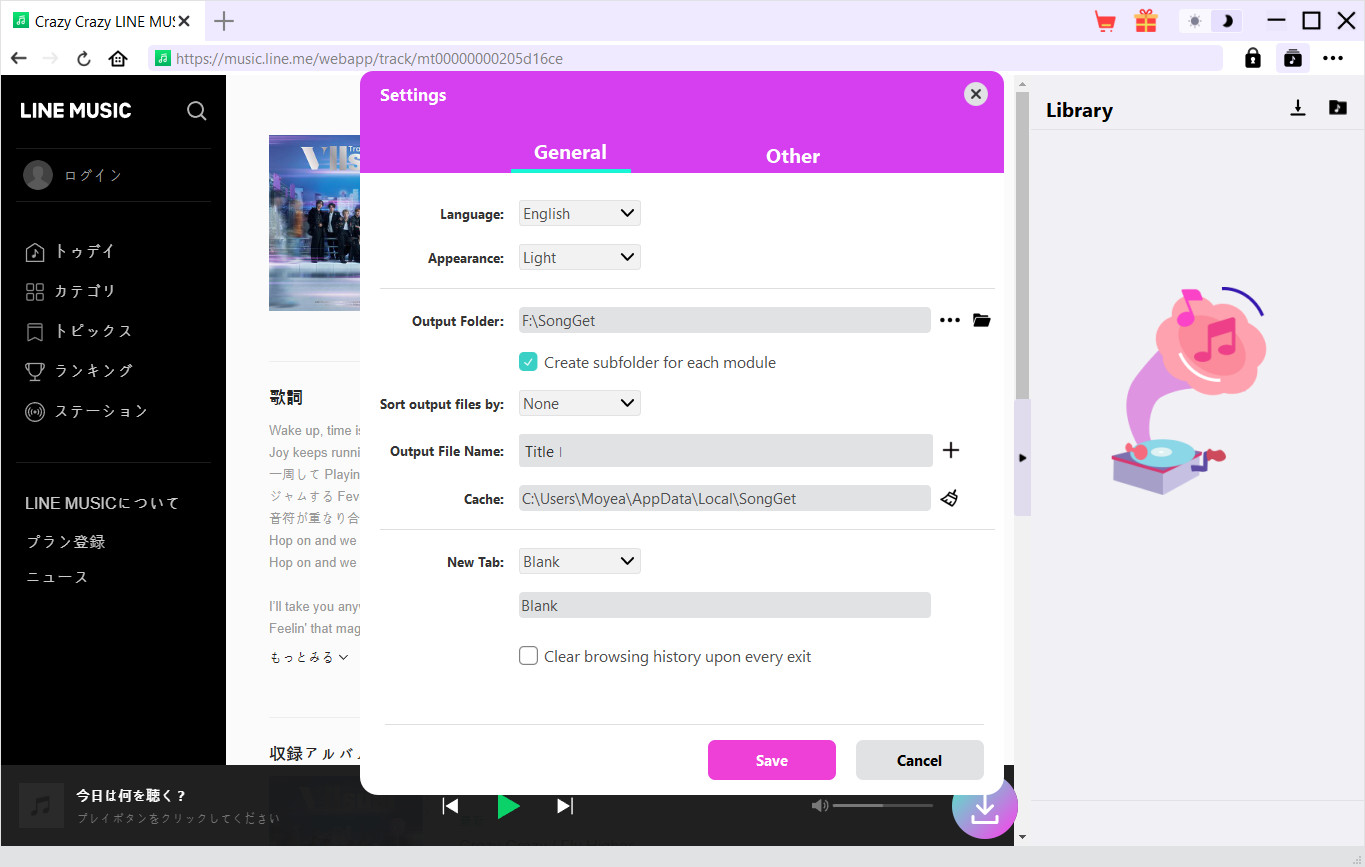The height and width of the screenshot is (867, 1365).
Task: Mute with the speaker volume icon
Action: point(820,805)
